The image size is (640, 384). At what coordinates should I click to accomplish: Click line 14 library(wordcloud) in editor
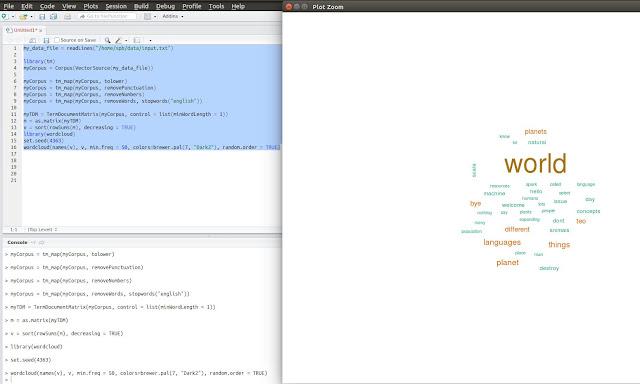(49, 134)
